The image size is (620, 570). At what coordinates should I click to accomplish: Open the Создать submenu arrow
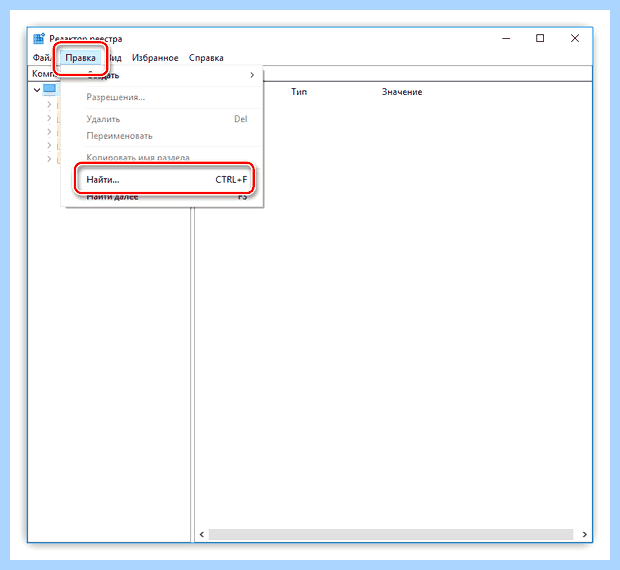tap(252, 75)
